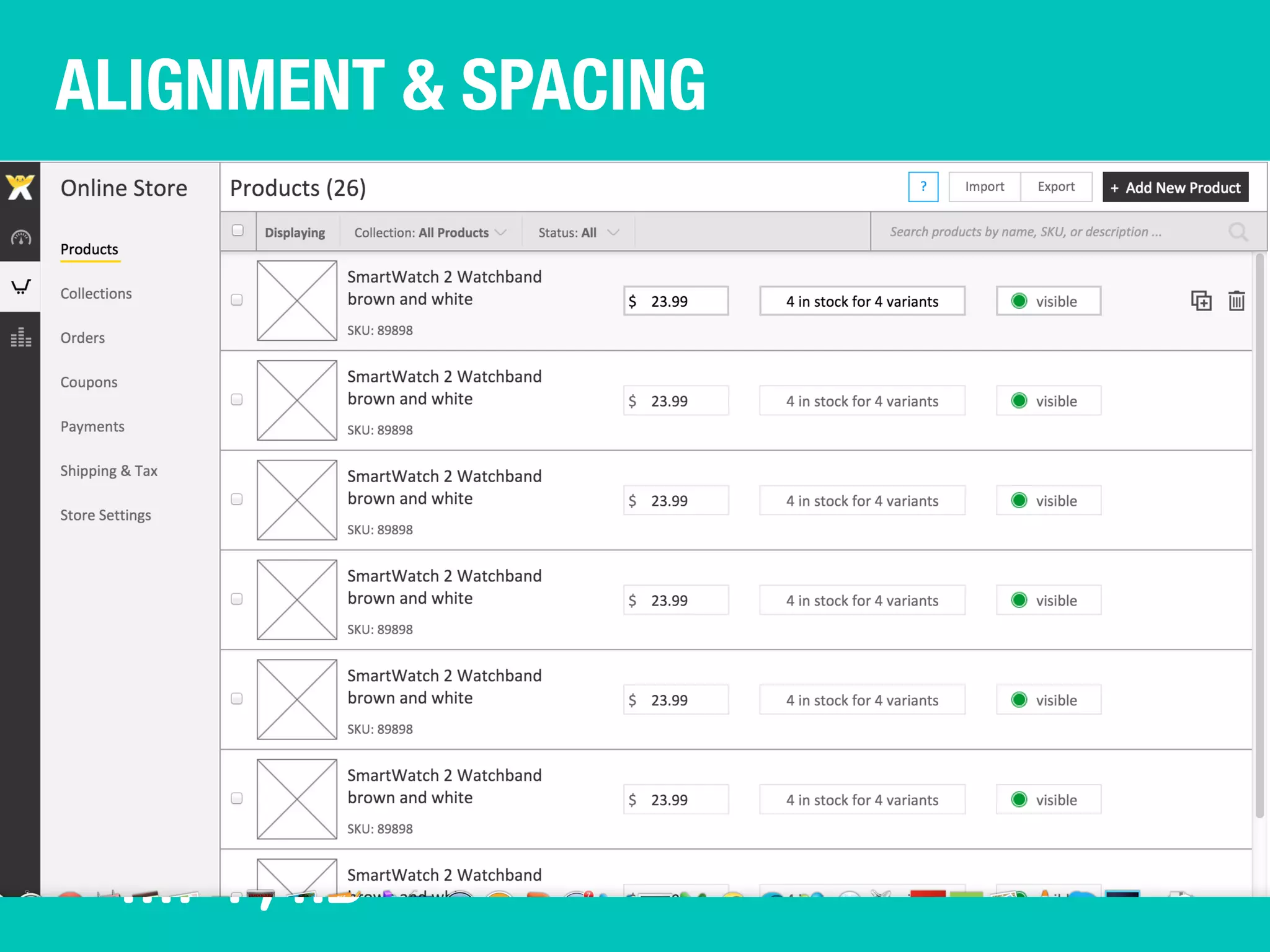The image size is (1270, 952).
Task: Click the price field in fifth row
Action: click(676, 700)
